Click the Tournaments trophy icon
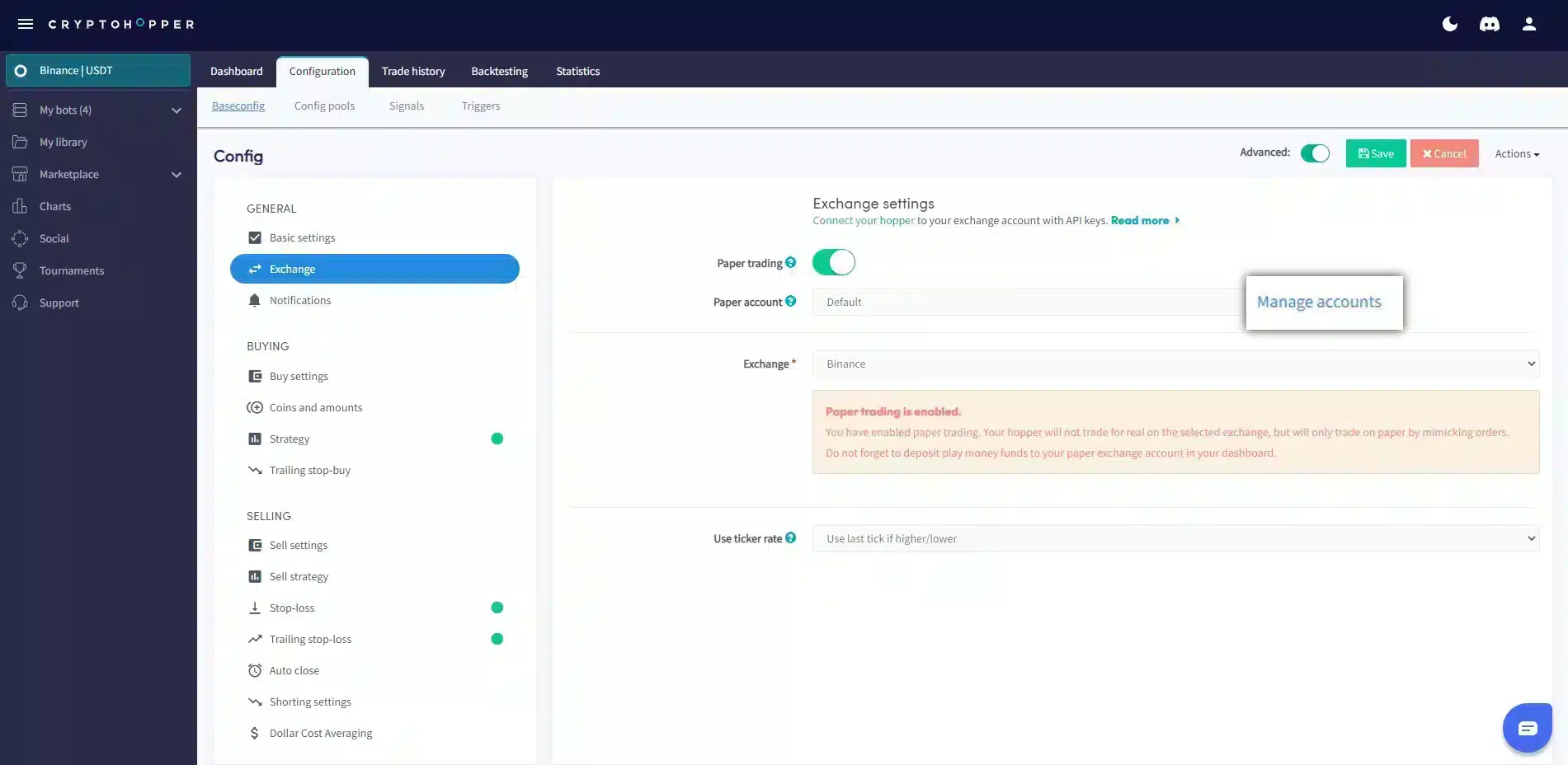1568x765 pixels. [x=20, y=270]
